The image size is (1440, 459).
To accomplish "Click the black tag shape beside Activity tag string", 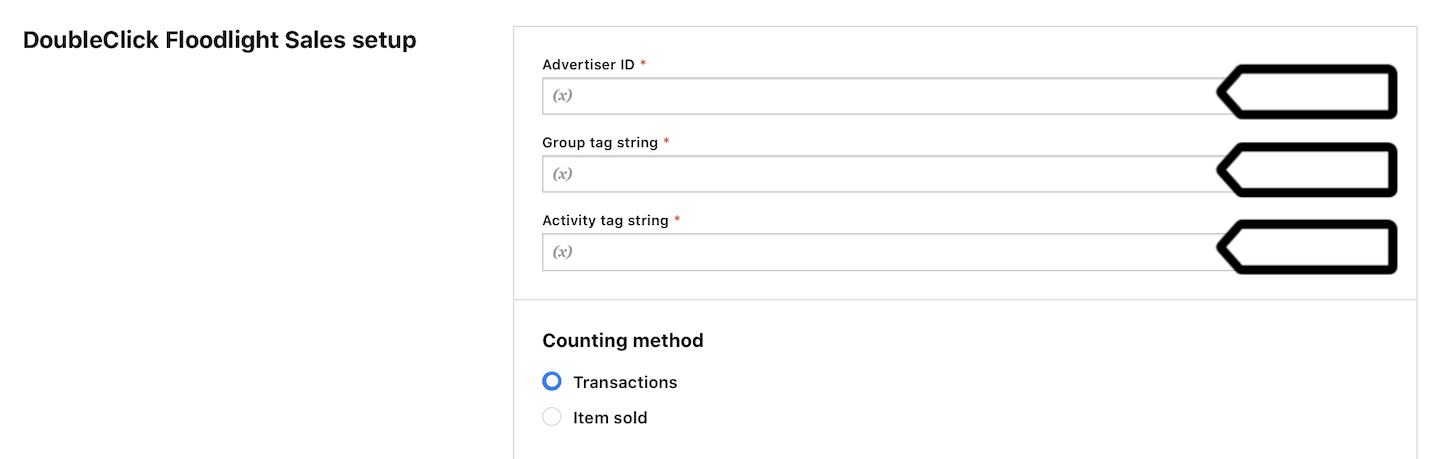I will 1306,247.
